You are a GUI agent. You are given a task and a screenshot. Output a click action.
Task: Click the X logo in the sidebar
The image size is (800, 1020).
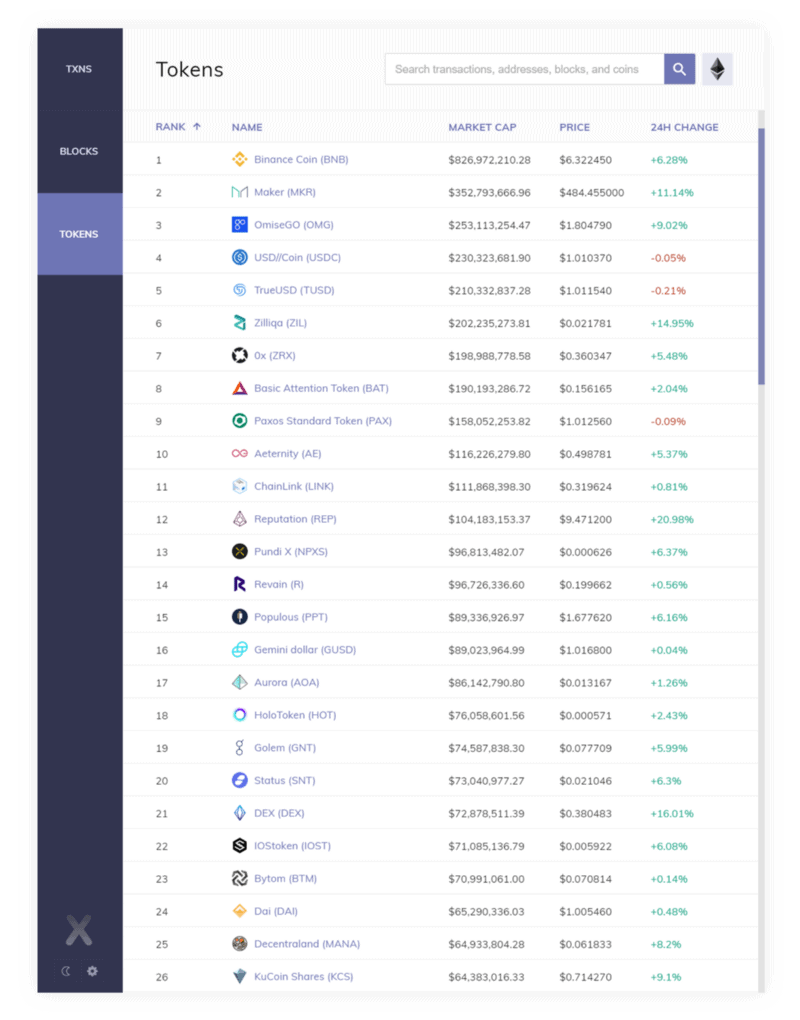(x=79, y=930)
